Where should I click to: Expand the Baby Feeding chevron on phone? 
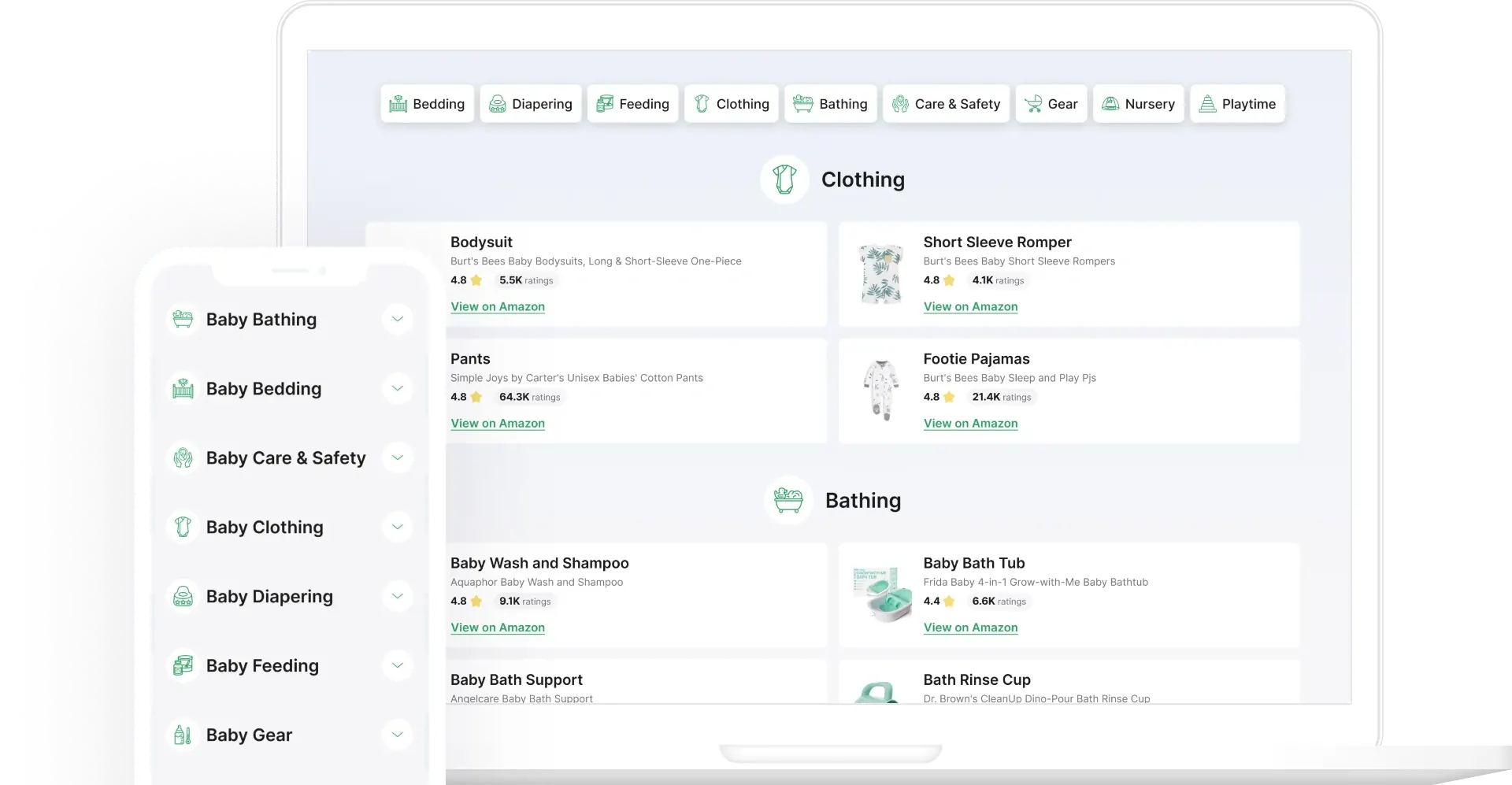click(398, 665)
